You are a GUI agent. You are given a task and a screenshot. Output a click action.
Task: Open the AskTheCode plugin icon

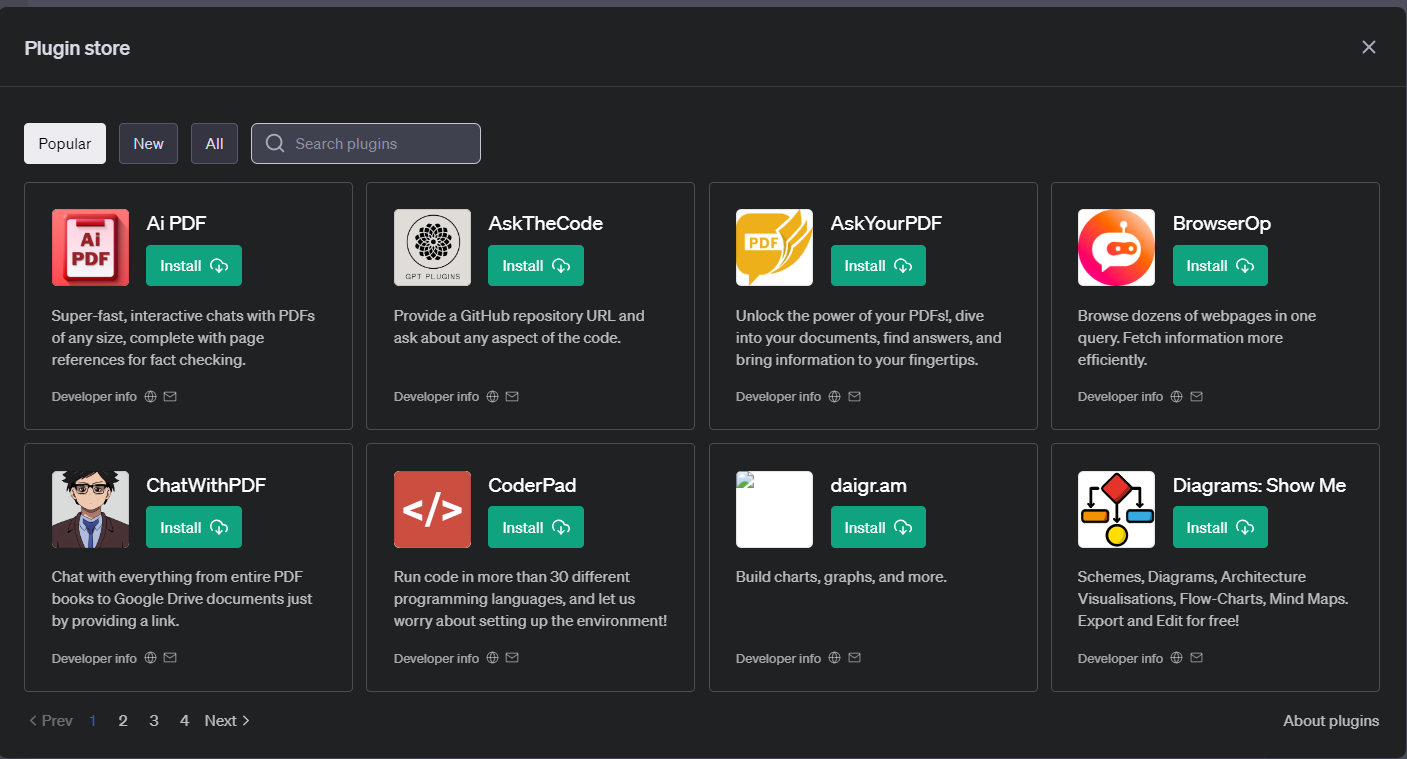tap(432, 247)
